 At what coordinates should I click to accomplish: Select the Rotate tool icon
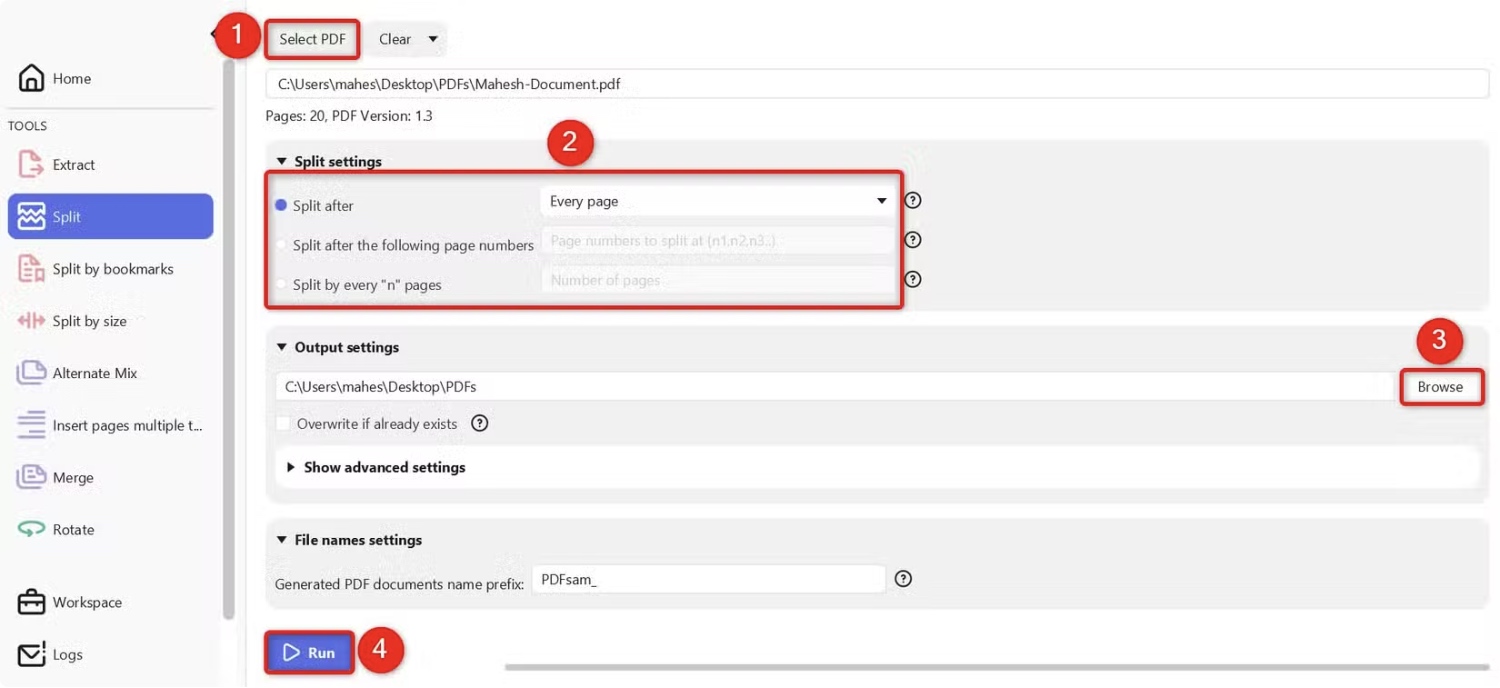point(31,529)
